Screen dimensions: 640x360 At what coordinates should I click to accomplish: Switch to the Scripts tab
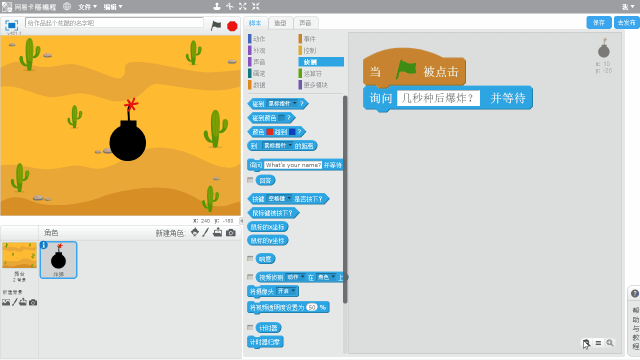coord(256,23)
